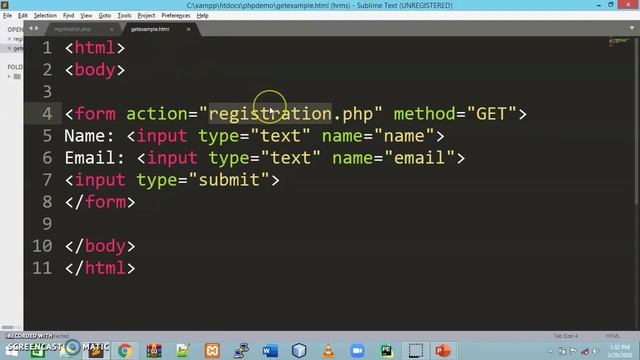The height and width of the screenshot is (360, 640).
Task: Expand the folder in sidebar
Action: click(9, 76)
